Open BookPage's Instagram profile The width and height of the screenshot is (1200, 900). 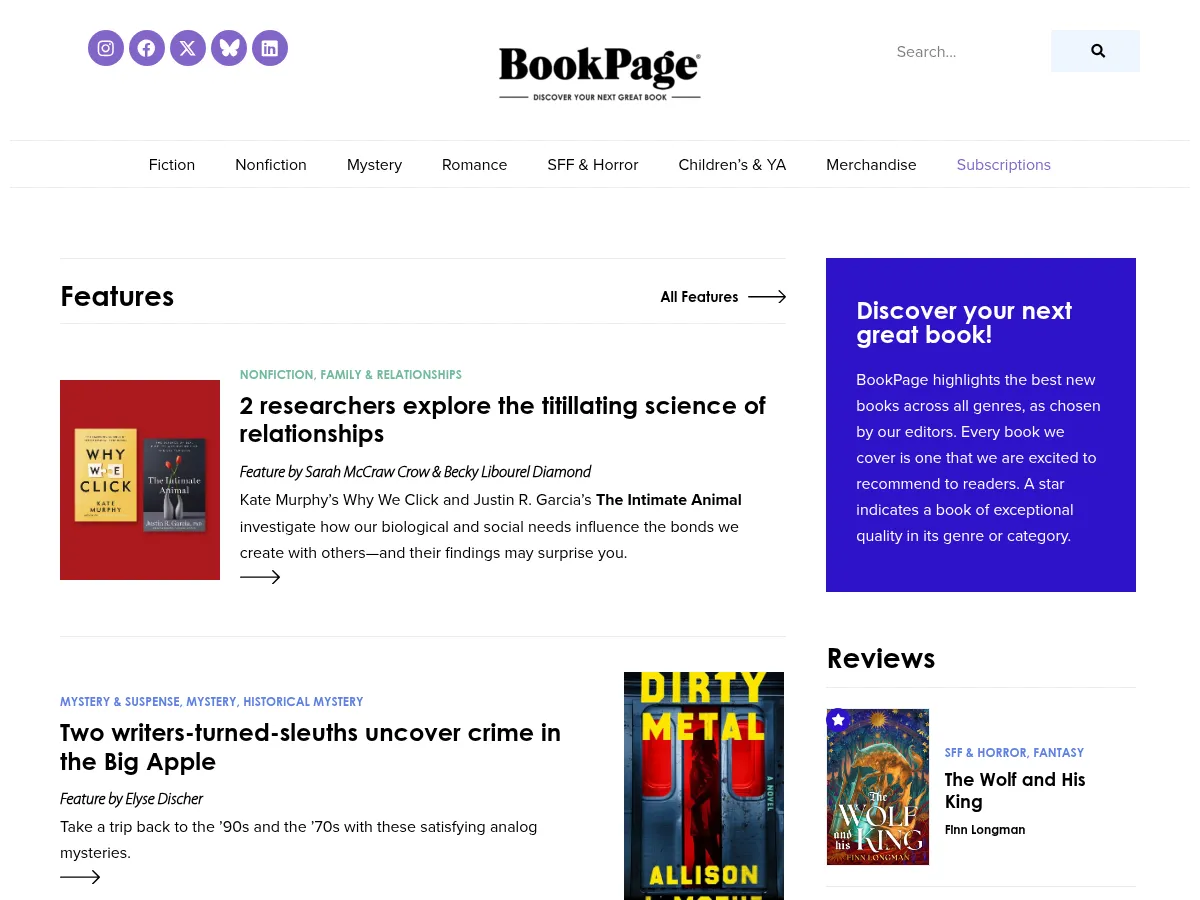click(x=105, y=47)
